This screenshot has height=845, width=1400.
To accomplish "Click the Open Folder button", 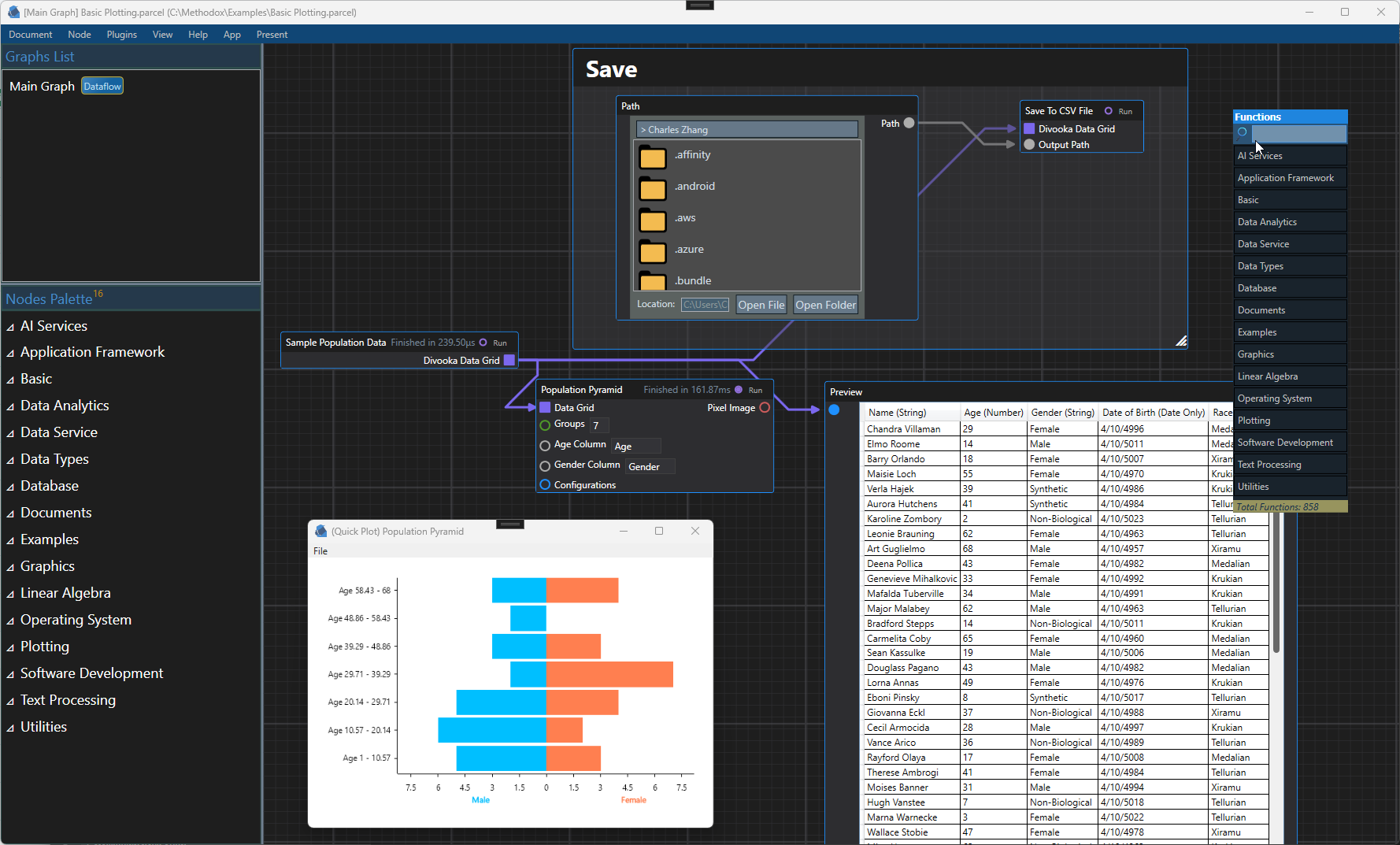I will [x=826, y=305].
